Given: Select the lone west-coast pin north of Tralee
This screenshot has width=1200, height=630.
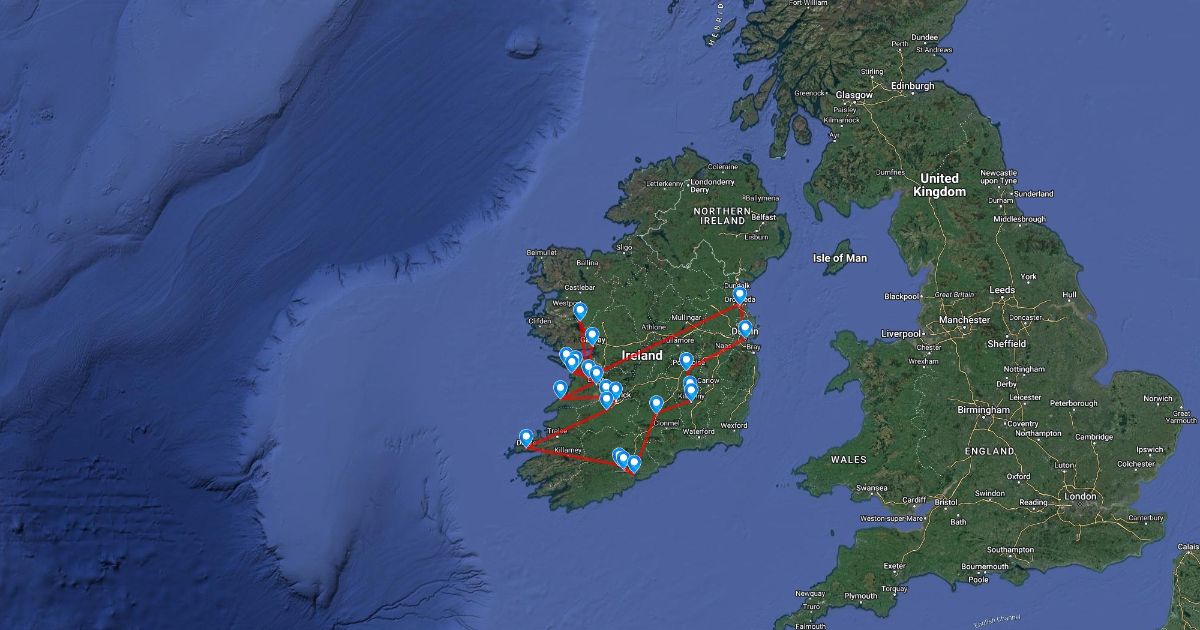Looking at the screenshot, I should [x=560, y=389].
